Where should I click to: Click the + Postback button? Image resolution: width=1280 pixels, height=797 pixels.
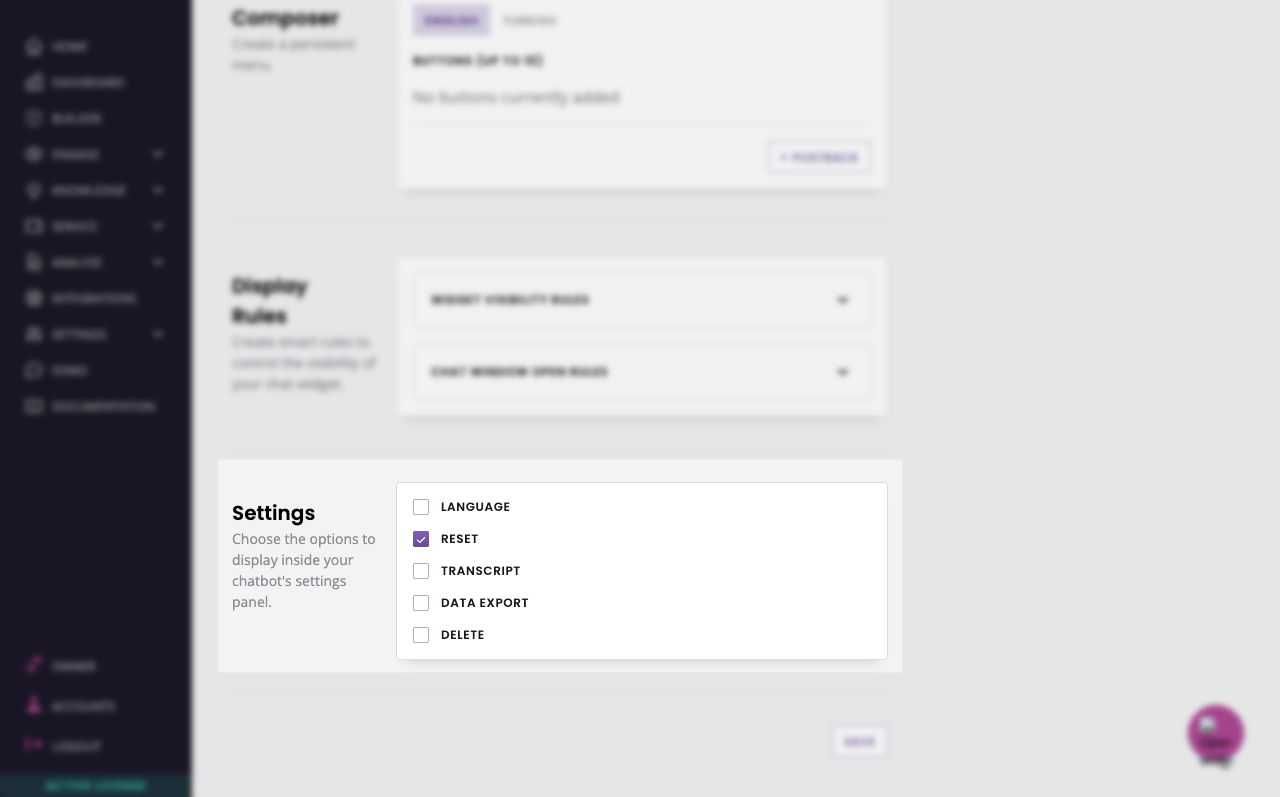coord(819,158)
